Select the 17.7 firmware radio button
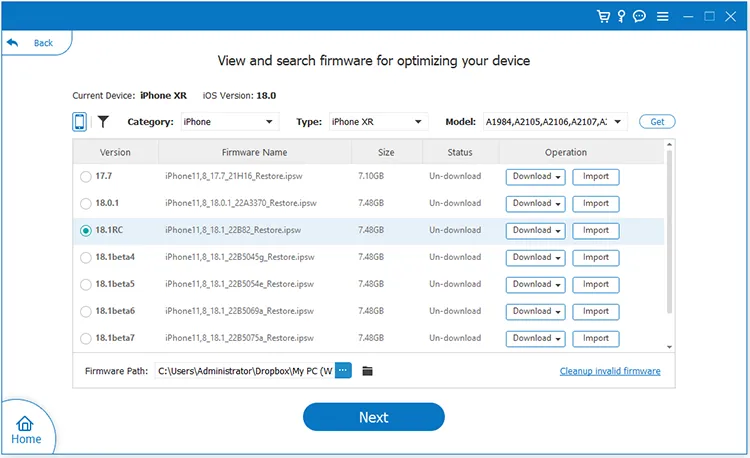The width and height of the screenshot is (750, 458). tap(86, 177)
